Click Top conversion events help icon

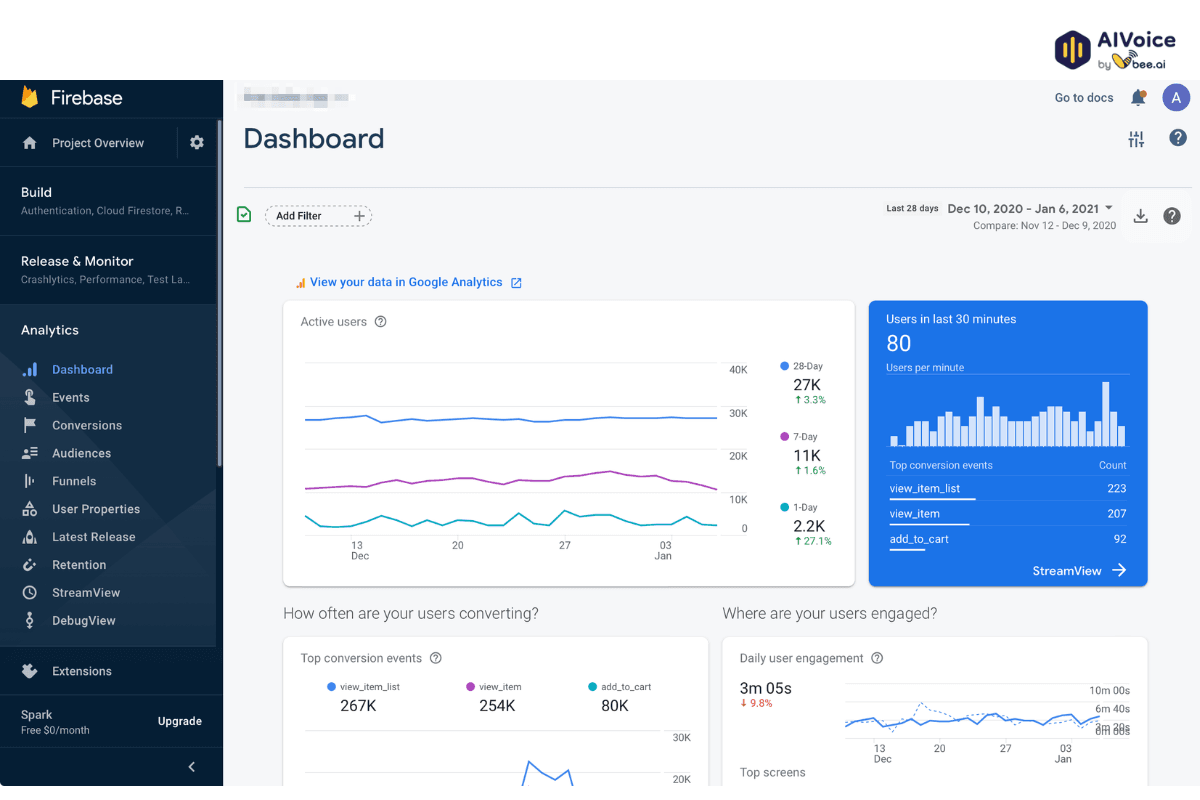click(x=435, y=658)
